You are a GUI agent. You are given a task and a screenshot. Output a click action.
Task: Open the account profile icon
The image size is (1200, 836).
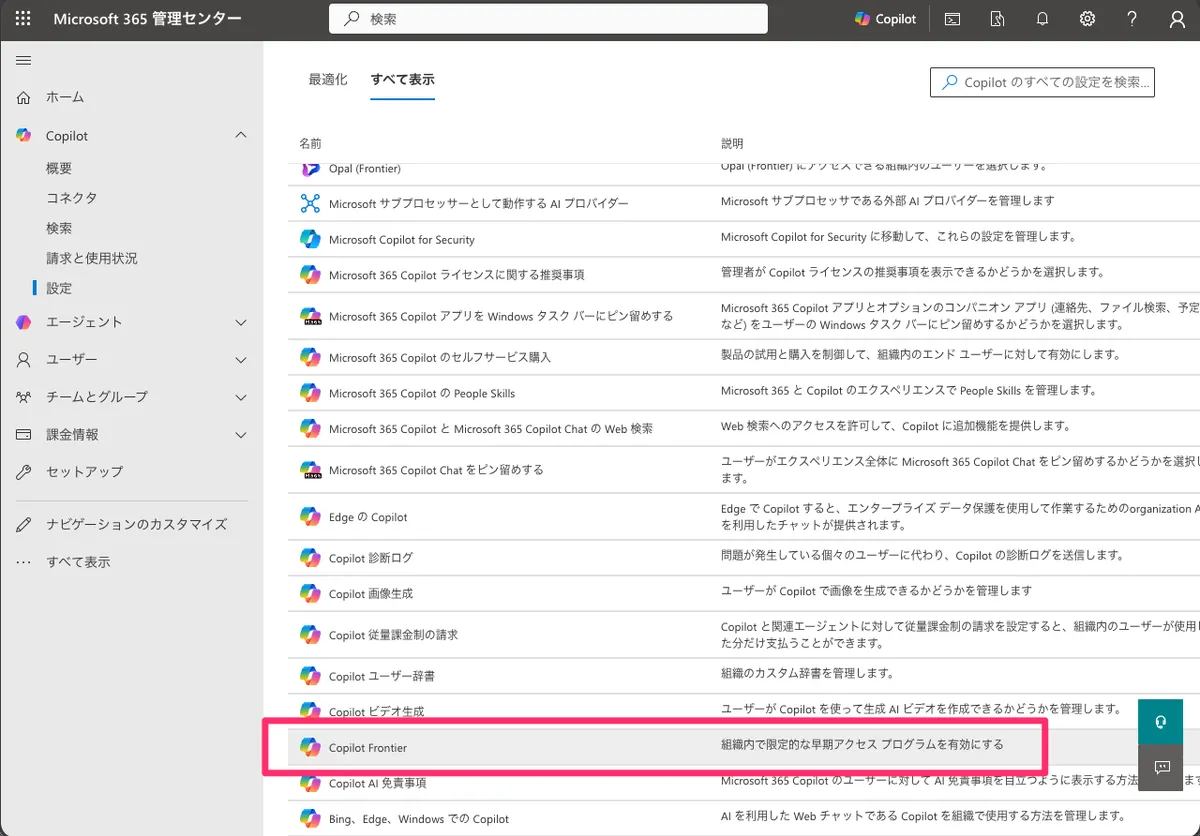(x=1177, y=19)
